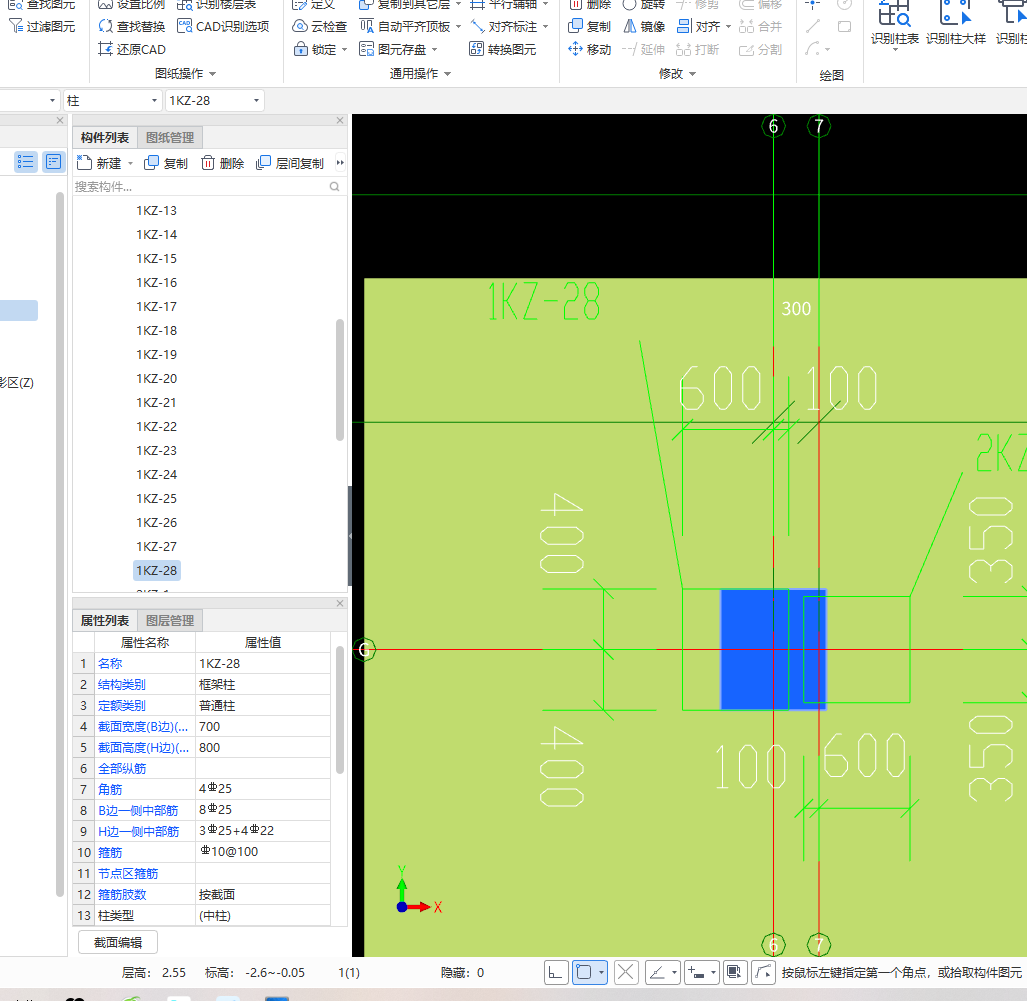Toggle rectangle draw mode in status bar

click(584, 972)
